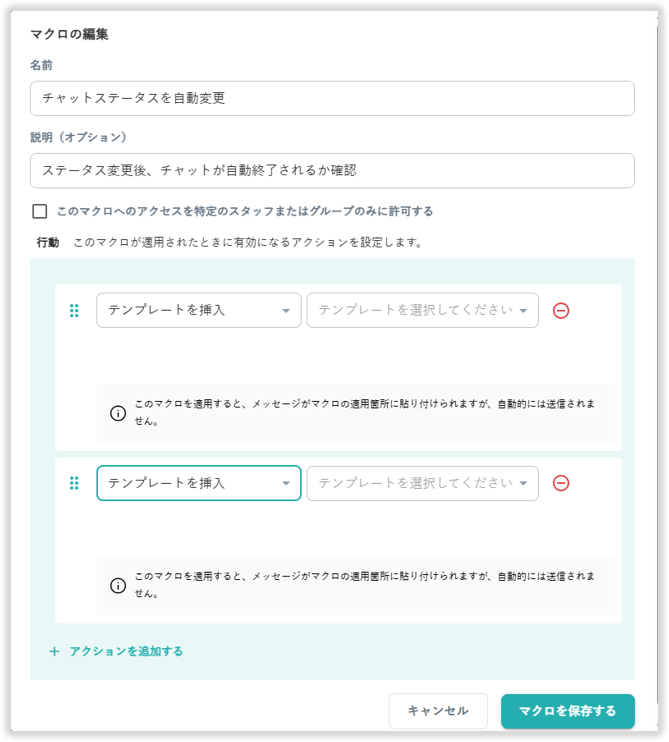
Task: Remove the first action with the red minus icon
Action: (x=561, y=310)
